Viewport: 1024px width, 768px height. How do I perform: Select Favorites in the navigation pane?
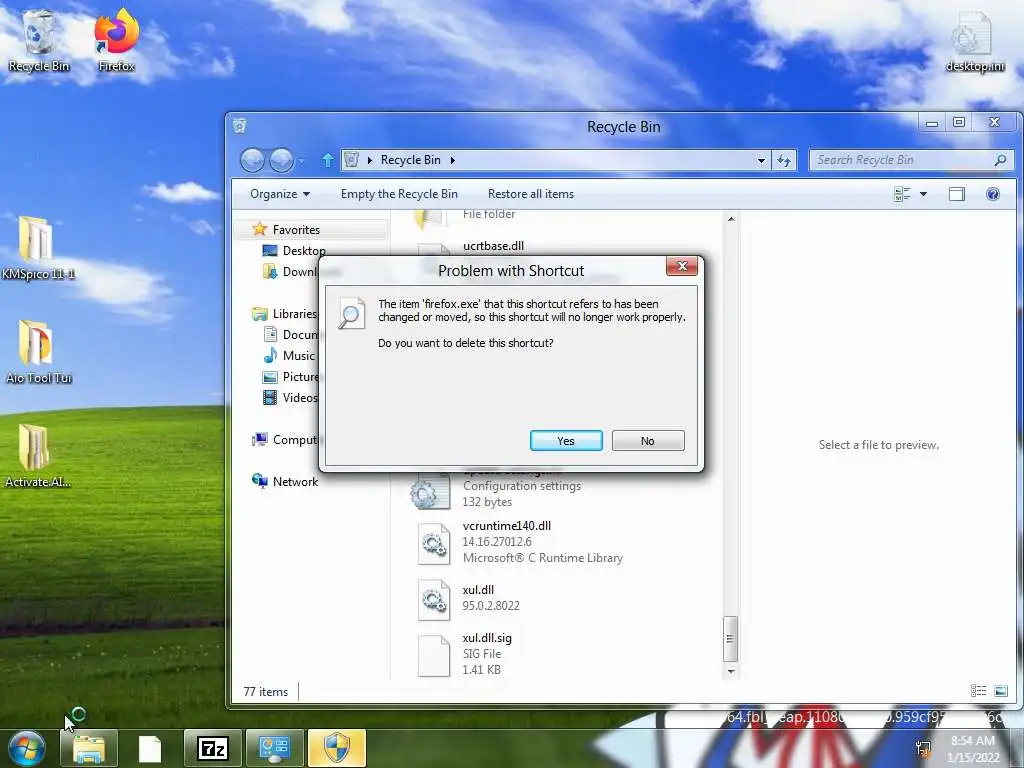pos(296,230)
